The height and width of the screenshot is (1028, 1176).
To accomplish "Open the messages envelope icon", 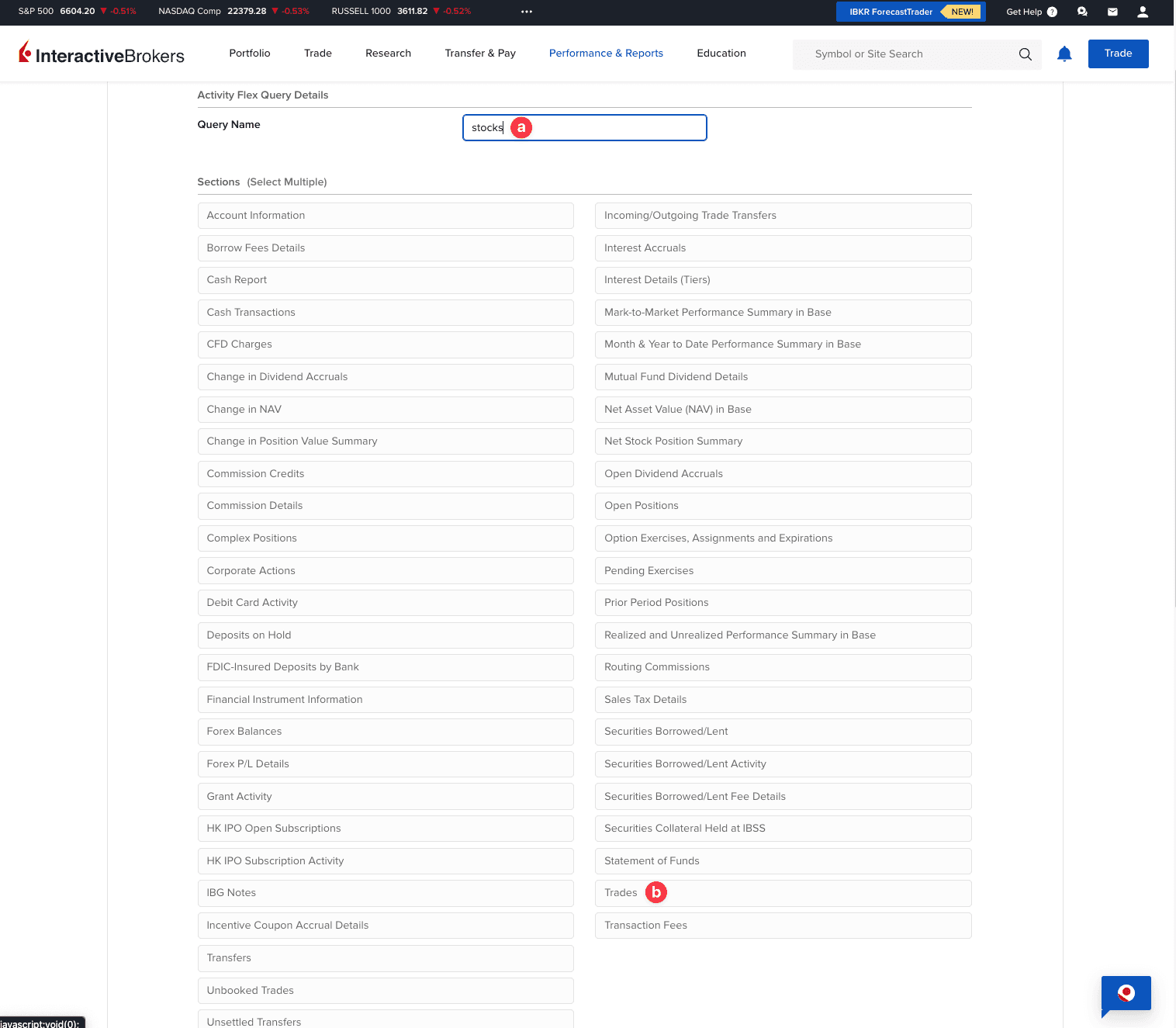I will (1112, 12).
